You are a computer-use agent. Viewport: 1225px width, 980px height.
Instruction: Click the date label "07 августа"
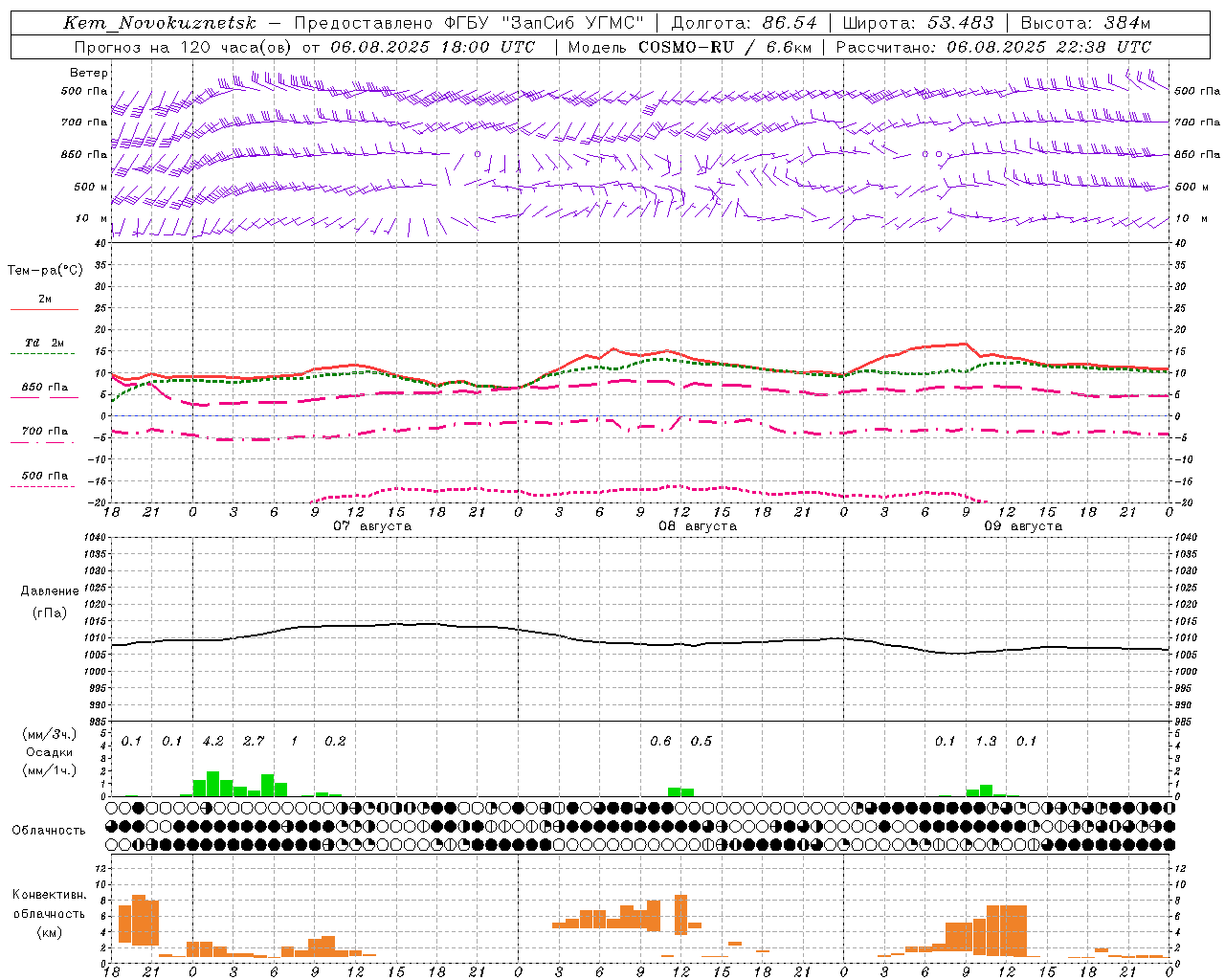[372, 526]
